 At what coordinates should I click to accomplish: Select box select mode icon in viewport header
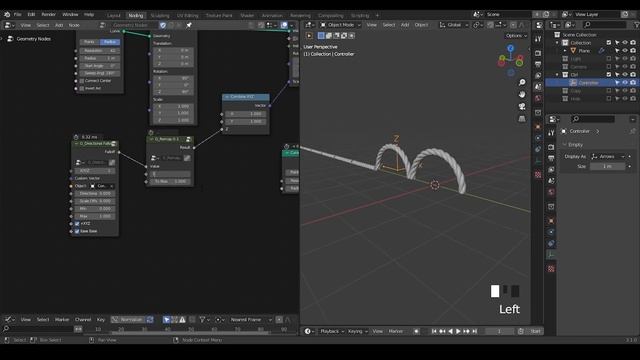point(321,36)
